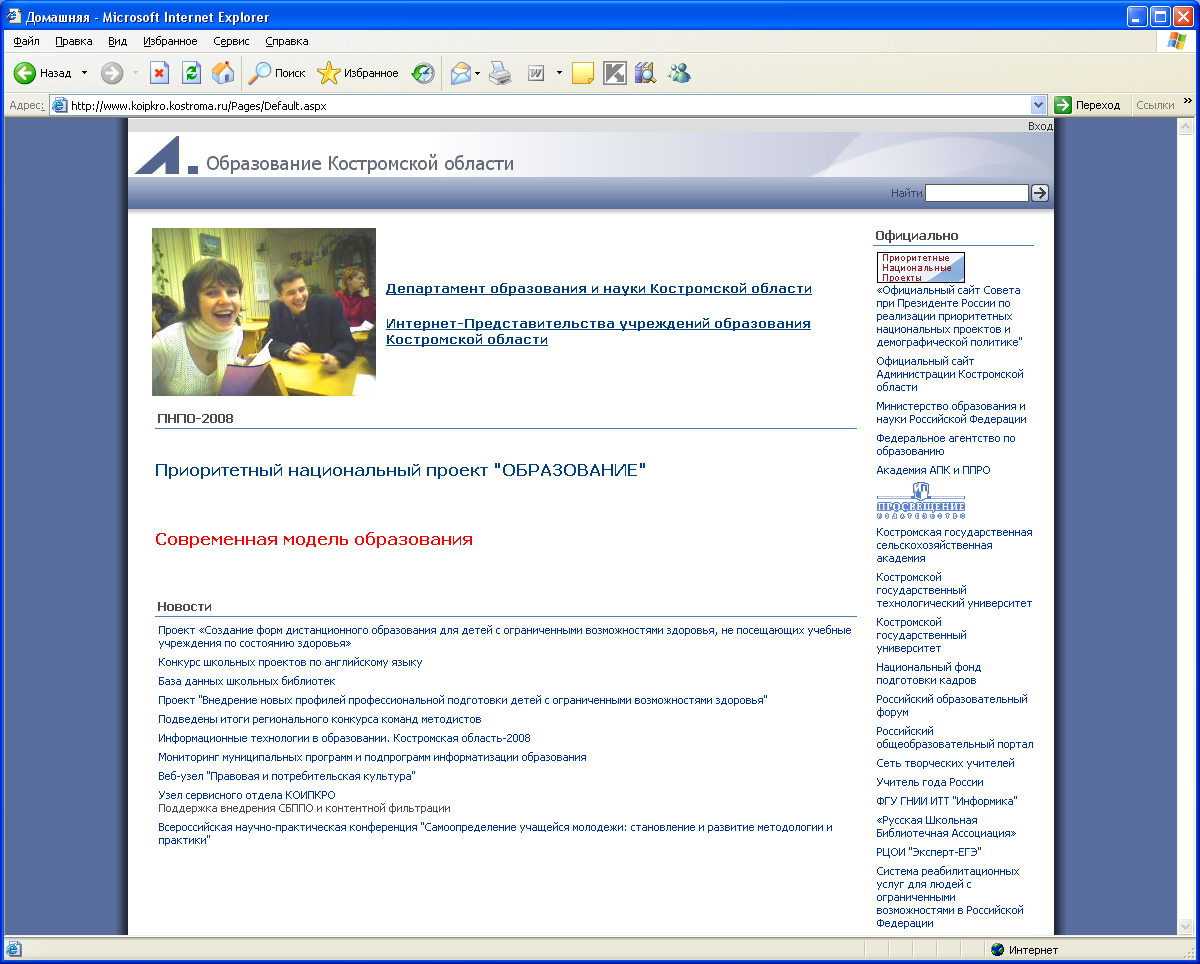Open Академия АПК и ППРО link
The image size is (1200, 964).
coord(933,470)
